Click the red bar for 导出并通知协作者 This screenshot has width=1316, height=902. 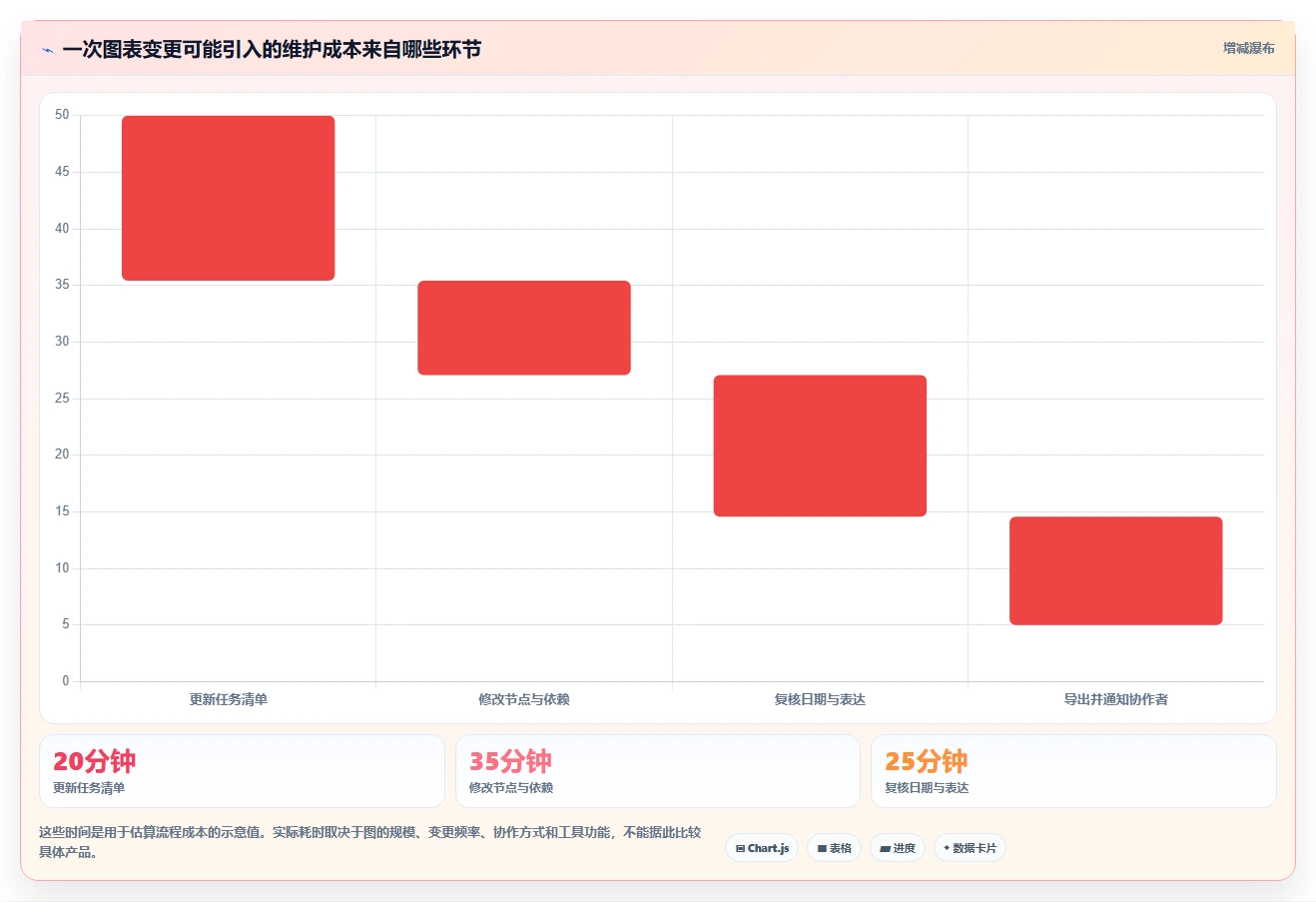pyautogui.click(x=1115, y=570)
